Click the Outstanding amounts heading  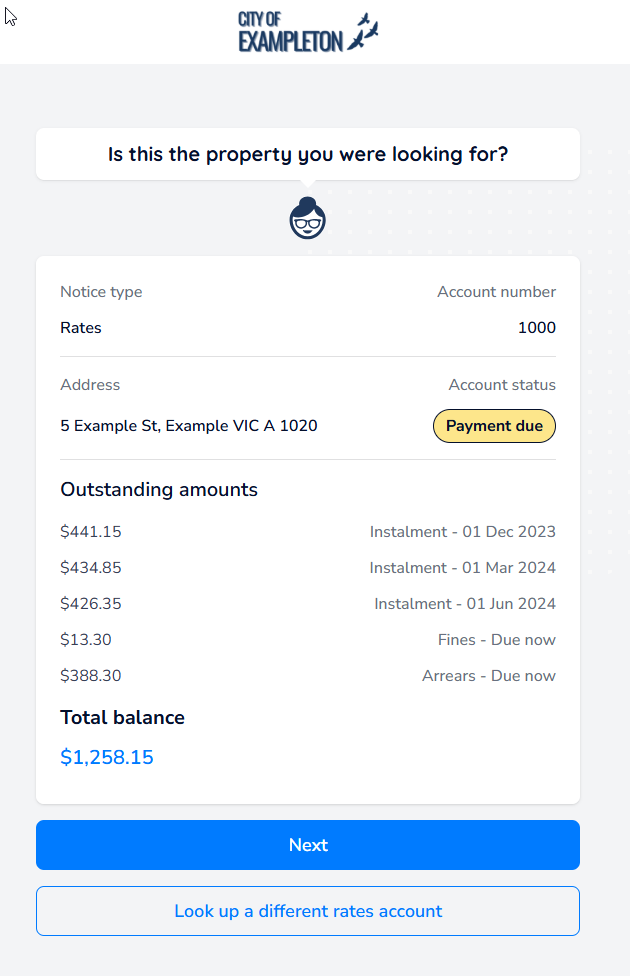(x=159, y=490)
